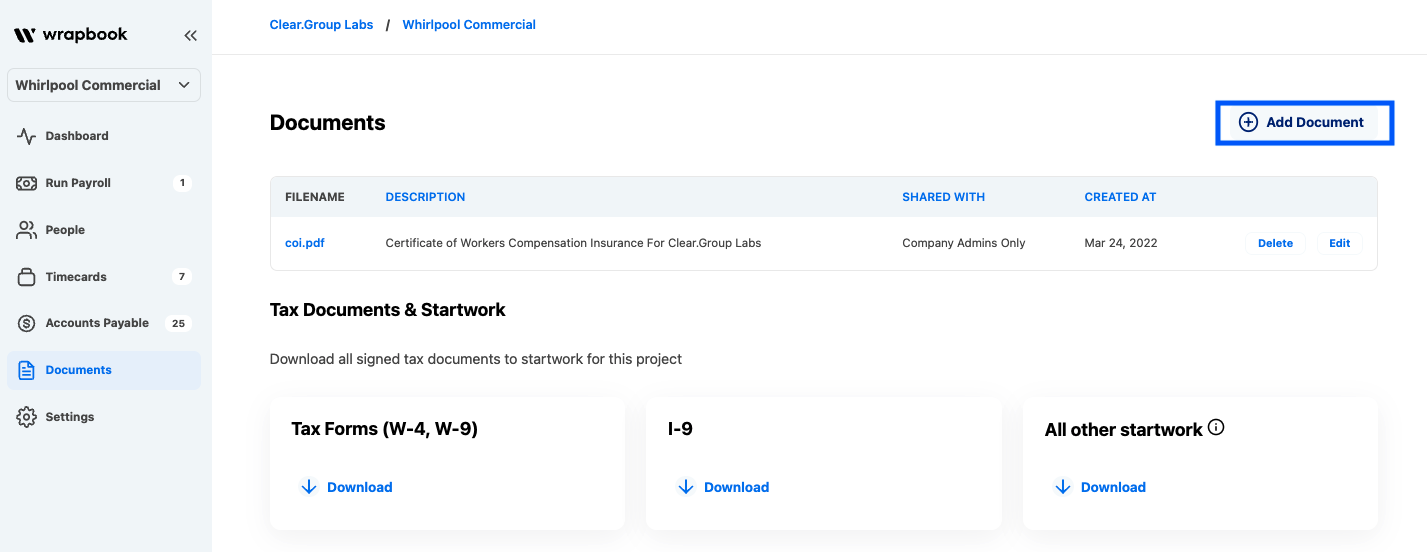Delete the coi.pdf document
The height and width of the screenshot is (552, 1427).
1275,243
